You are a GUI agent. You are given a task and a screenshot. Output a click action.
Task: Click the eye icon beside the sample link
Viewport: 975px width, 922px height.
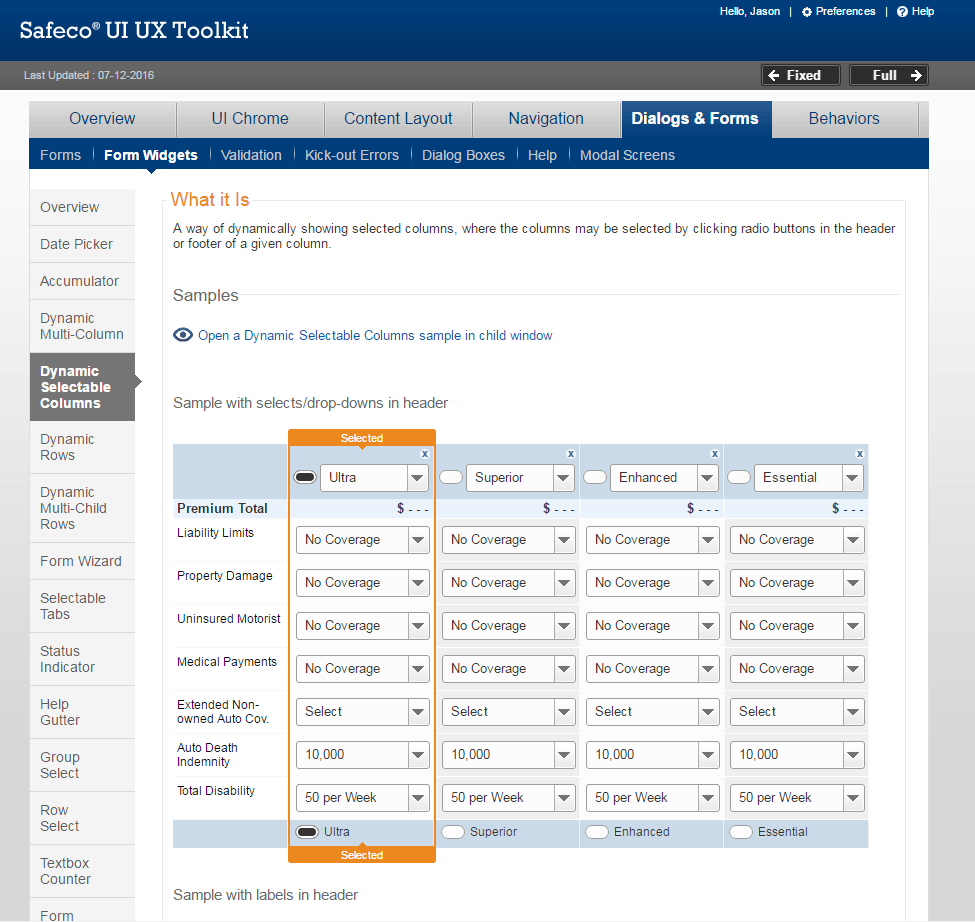(x=183, y=335)
